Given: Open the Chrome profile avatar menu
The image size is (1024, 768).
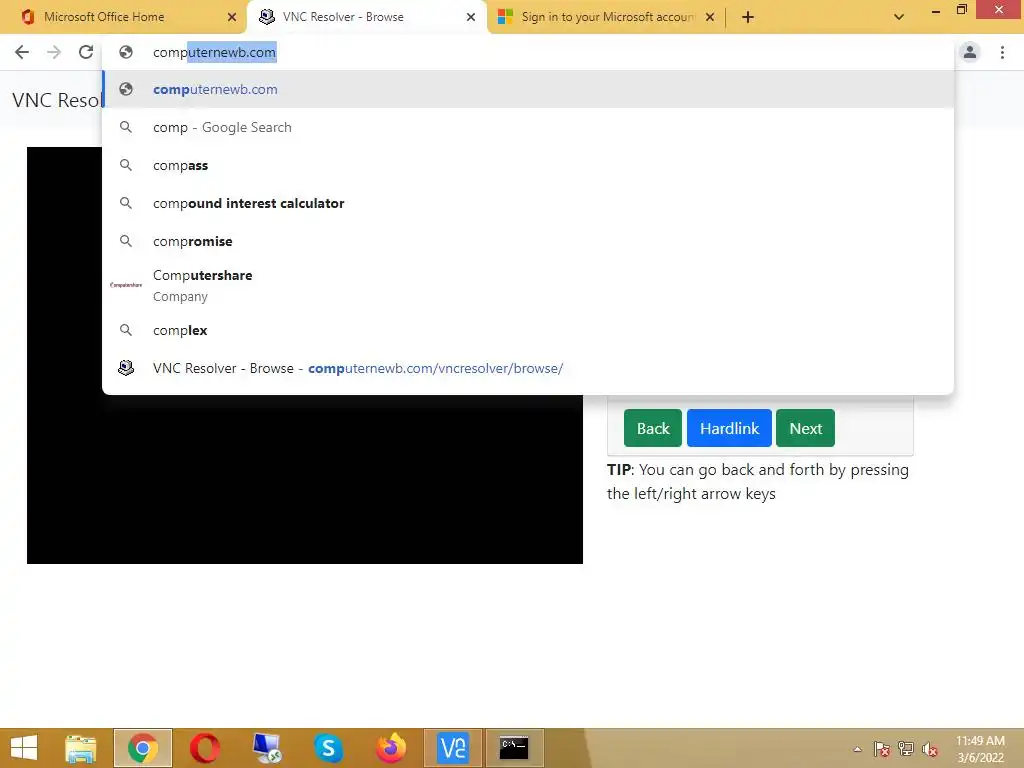Looking at the screenshot, I should point(970,52).
